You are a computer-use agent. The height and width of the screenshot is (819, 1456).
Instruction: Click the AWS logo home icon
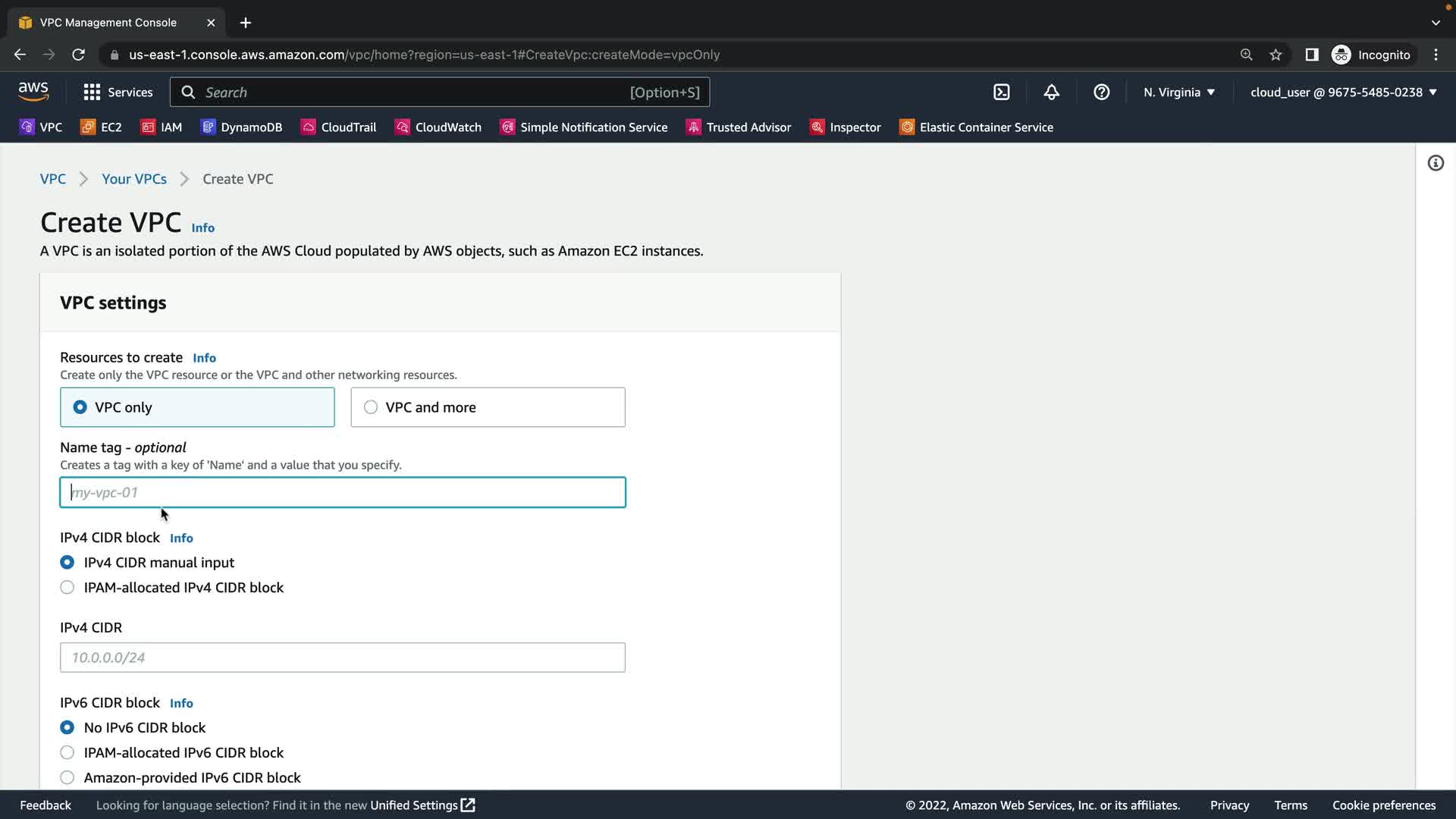pyautogui.click(x=33, y=92)
